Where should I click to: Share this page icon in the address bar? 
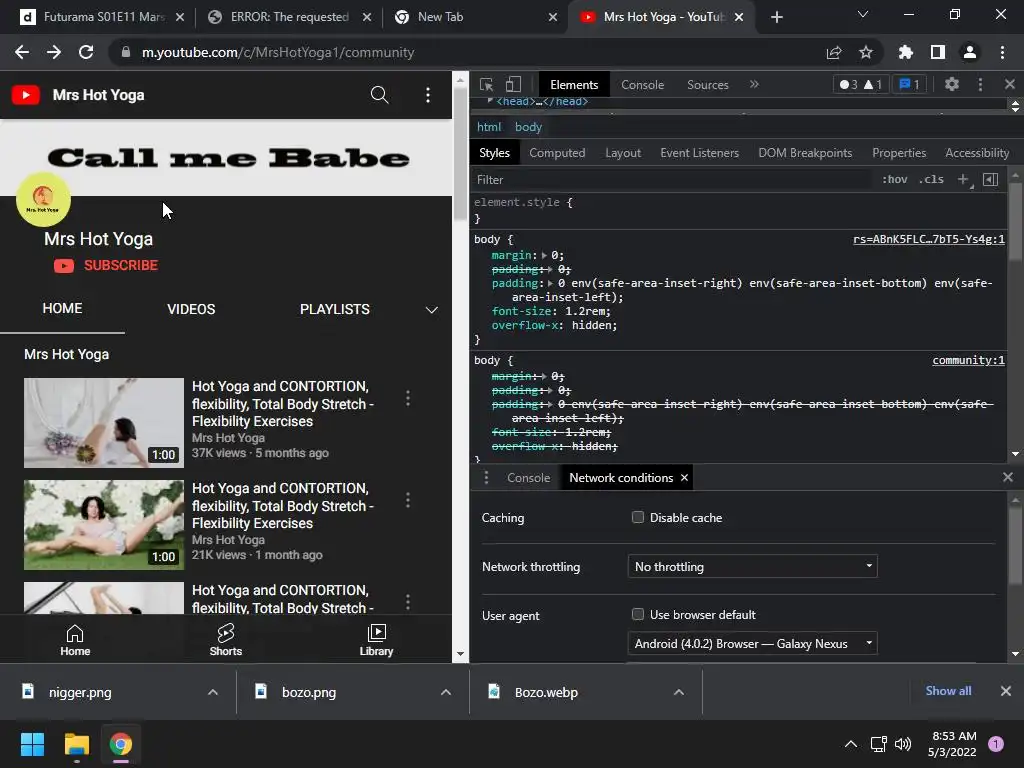click(x=834, y=52)
